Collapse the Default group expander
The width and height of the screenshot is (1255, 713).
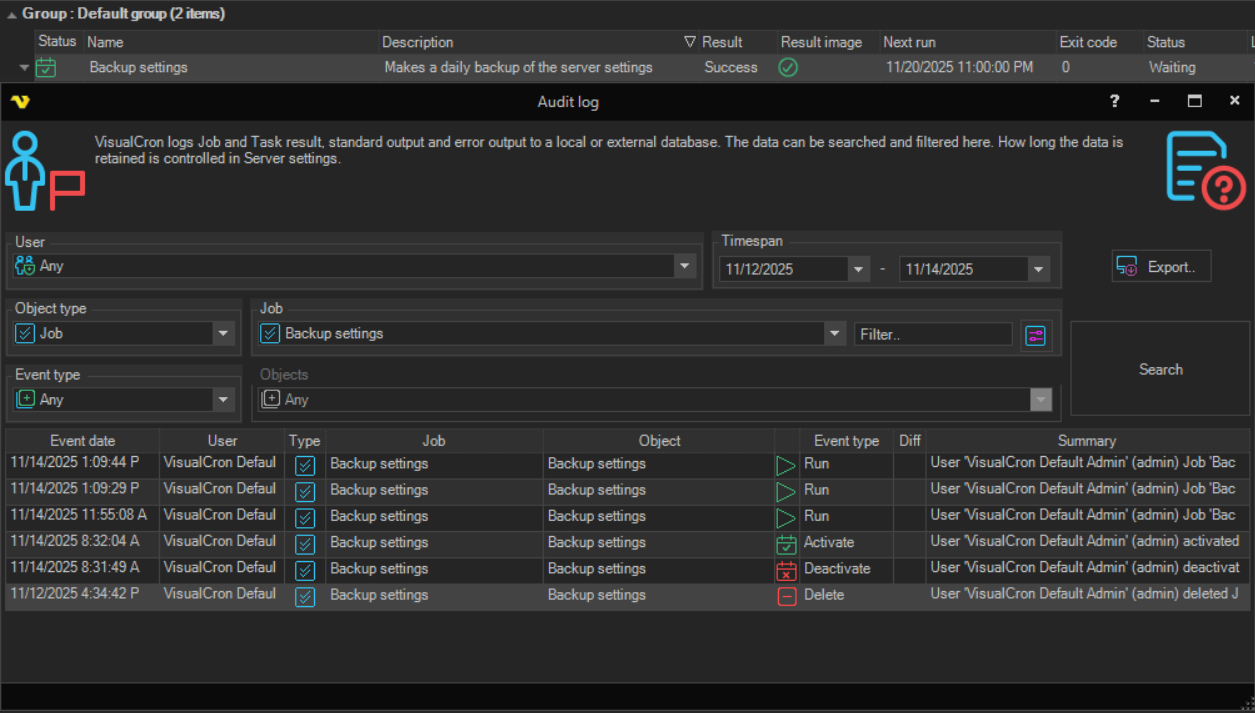[12, 14]
